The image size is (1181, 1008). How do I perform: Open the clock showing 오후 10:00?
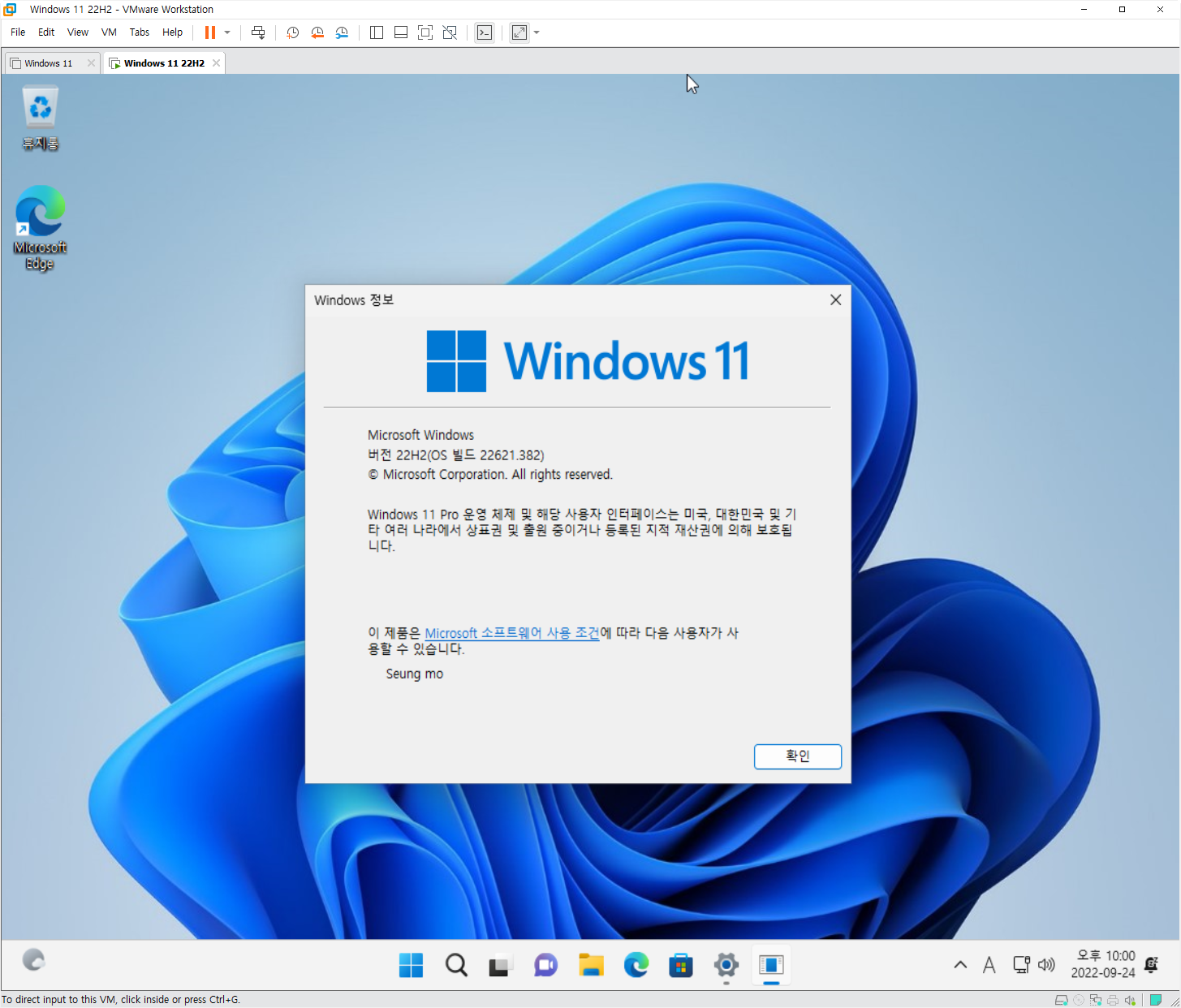click(x=1103, y=964)
